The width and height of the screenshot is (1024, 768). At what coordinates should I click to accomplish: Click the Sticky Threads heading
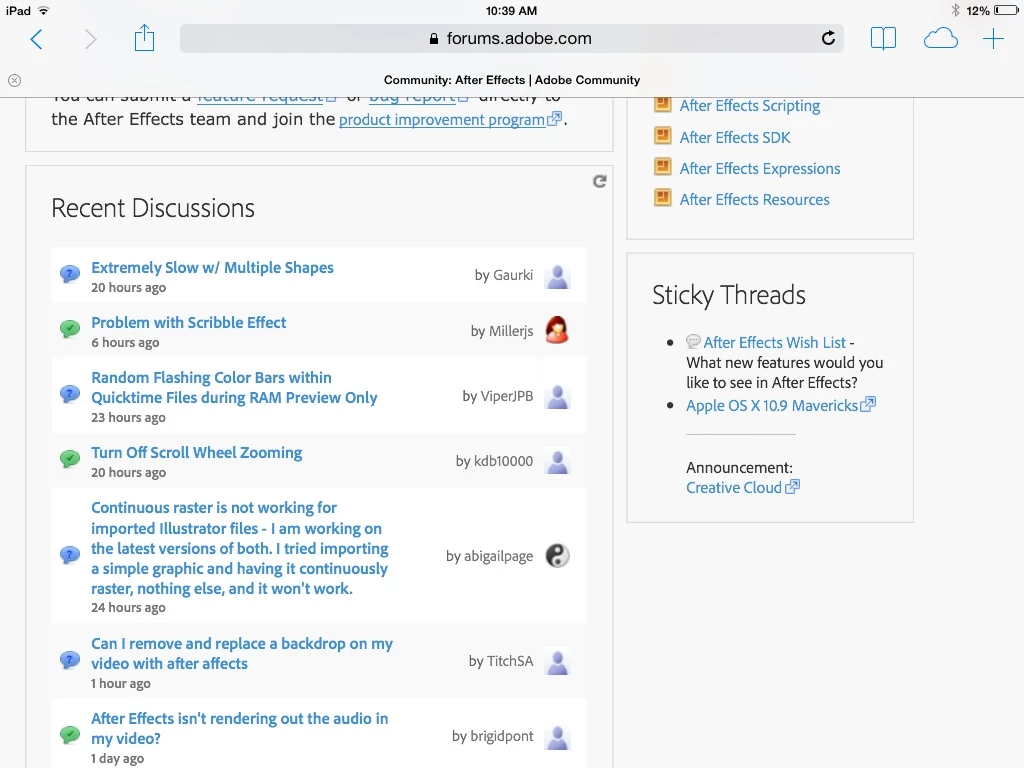(729, 295)
